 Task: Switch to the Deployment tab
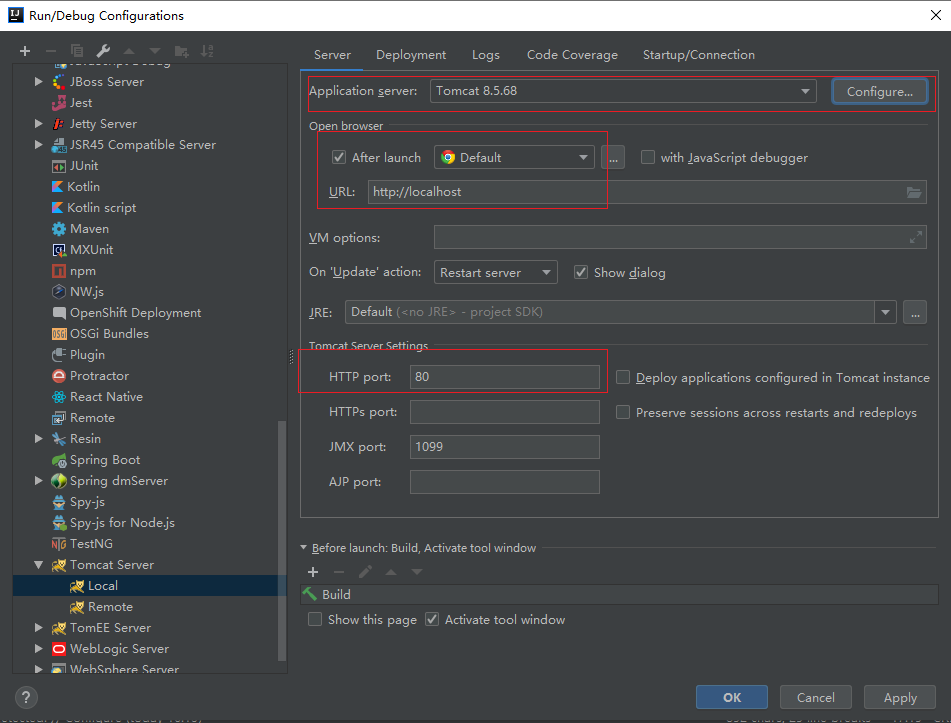click(x=411, y=55)
